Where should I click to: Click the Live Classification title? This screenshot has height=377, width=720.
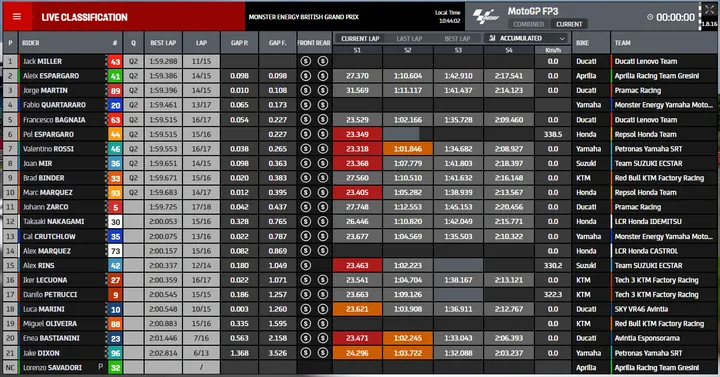(x=84, y=17)
